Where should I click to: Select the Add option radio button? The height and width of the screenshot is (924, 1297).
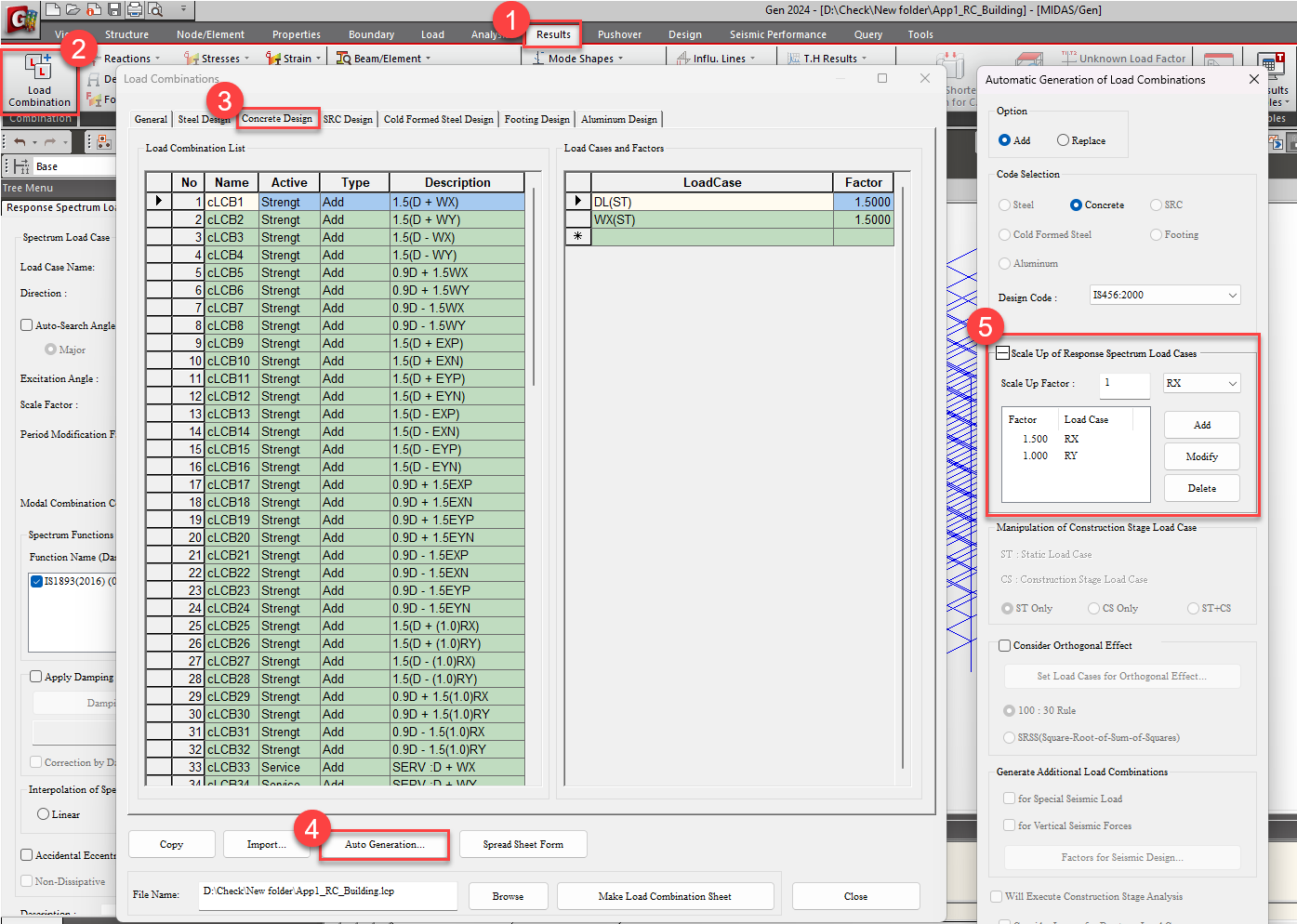click(1004, 140)
